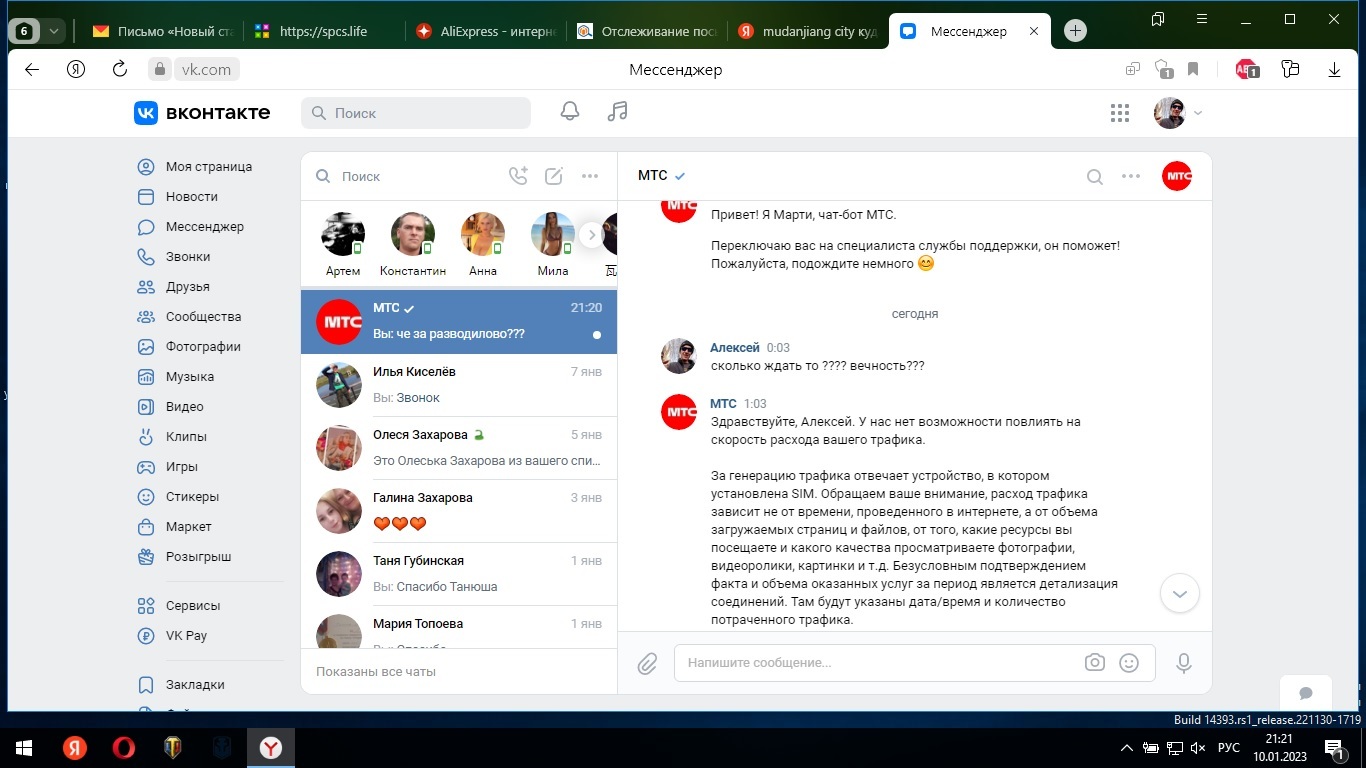Open chat with Мария Топоева

(x=459, y=628)
